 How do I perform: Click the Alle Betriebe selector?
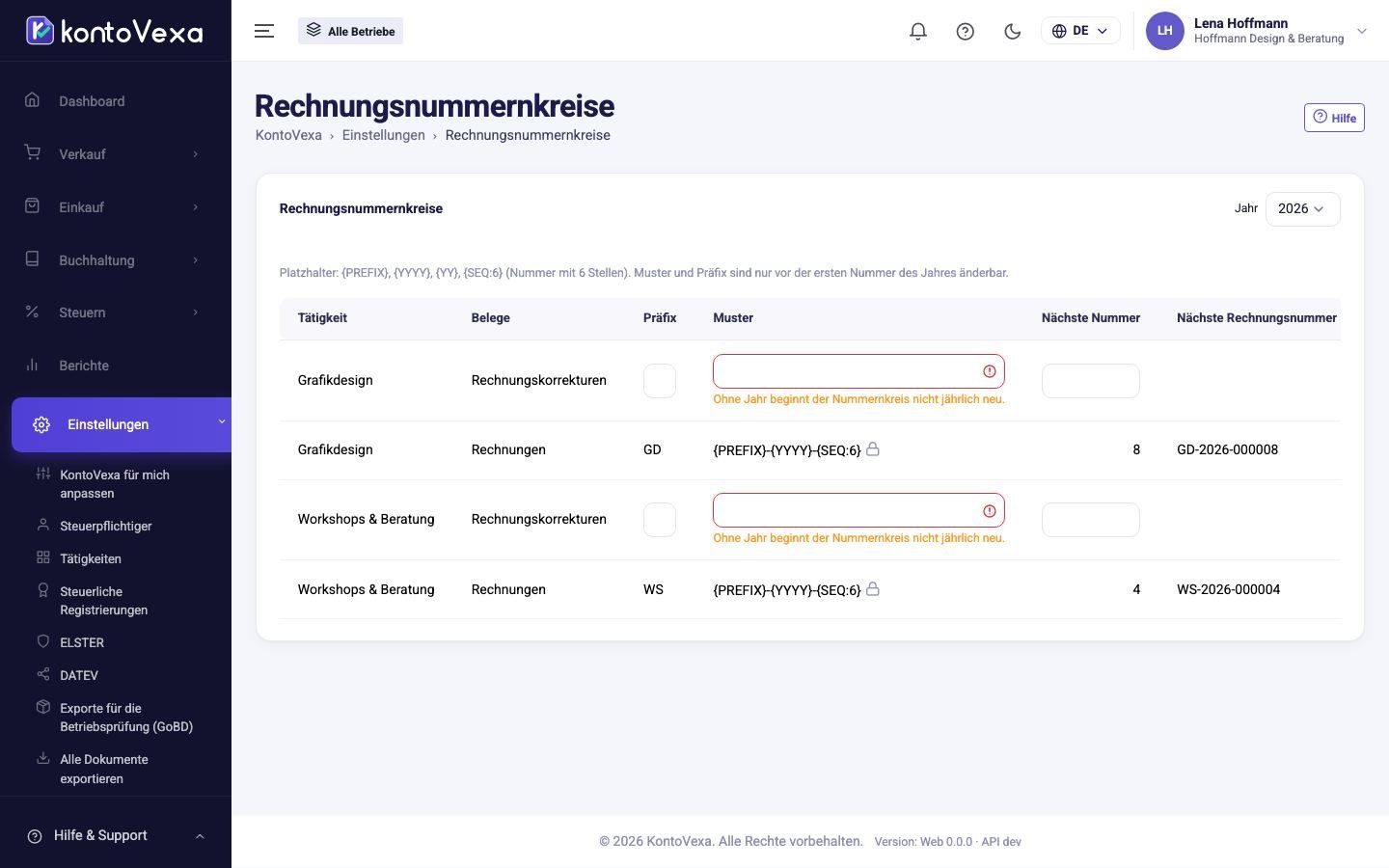point(351,31)
